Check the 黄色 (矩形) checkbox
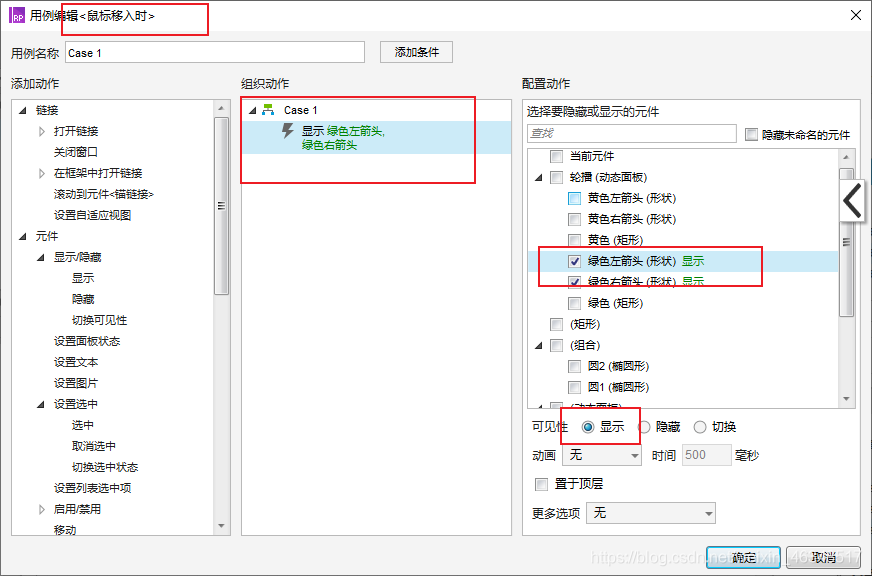The width and height of the screenshot is (872, 576). 574,240
